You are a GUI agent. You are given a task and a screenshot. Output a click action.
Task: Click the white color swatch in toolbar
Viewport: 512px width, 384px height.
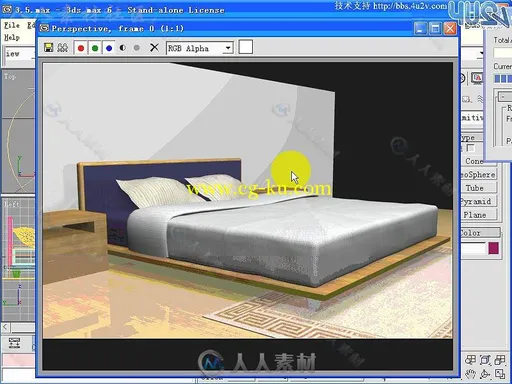(246, 47)
